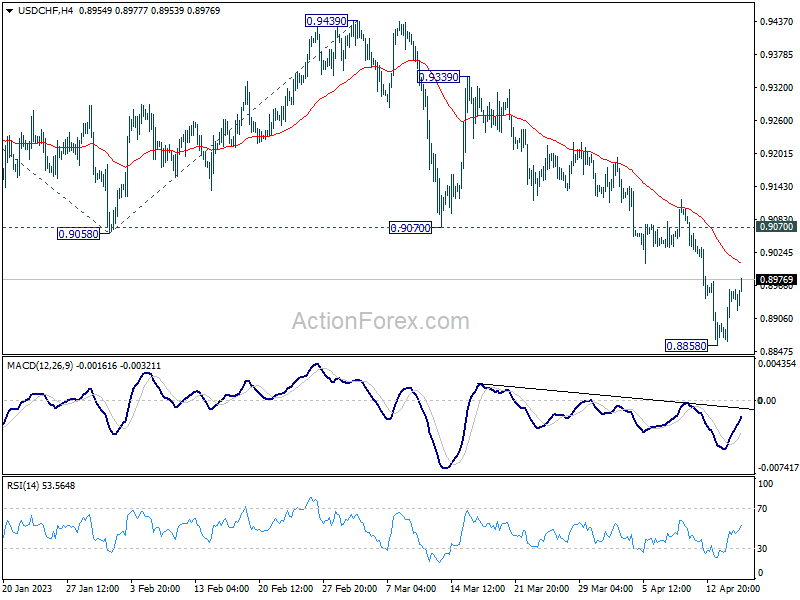This screenshot has height=600, width=800.
Task: Select the 0.94390 high price label
Action: (x=326, y=21)
